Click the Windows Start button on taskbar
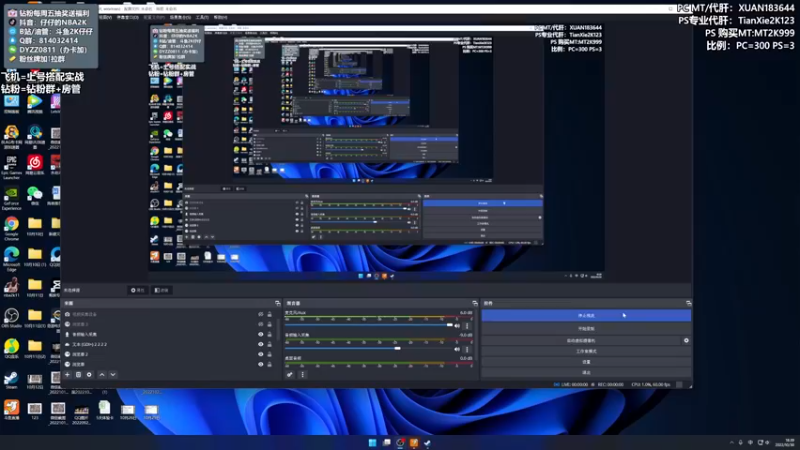Image resolution: width=800 pixels, height=450 pixels. point(372,442)
